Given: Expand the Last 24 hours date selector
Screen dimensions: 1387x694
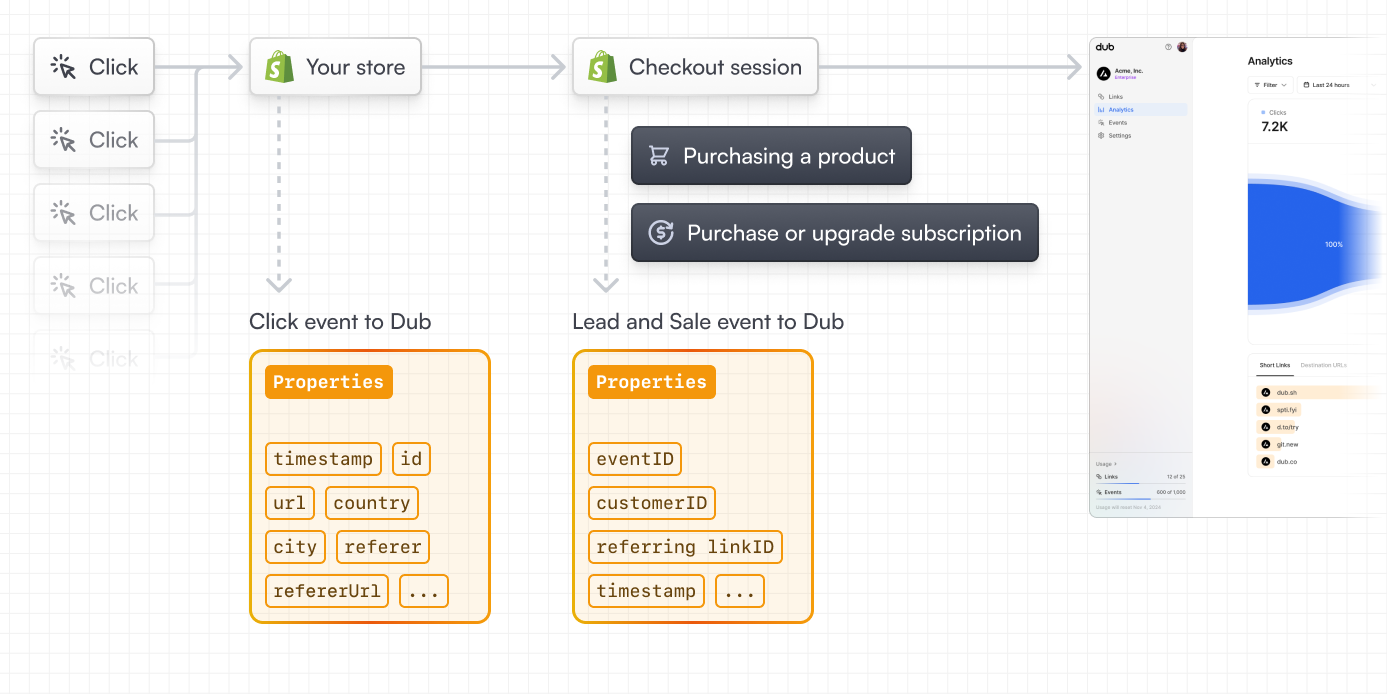Looking at the screenshot, I should coord(1331,85).
